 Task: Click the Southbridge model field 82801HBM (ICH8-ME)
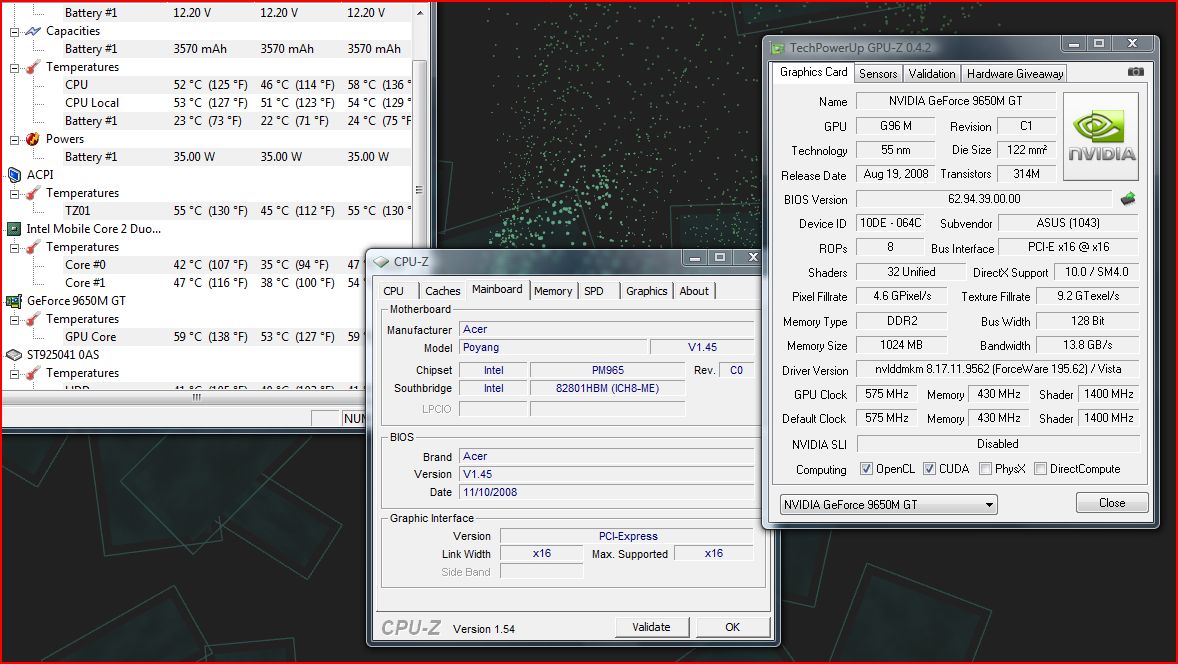pyautogui.click(x=607, y=388)
